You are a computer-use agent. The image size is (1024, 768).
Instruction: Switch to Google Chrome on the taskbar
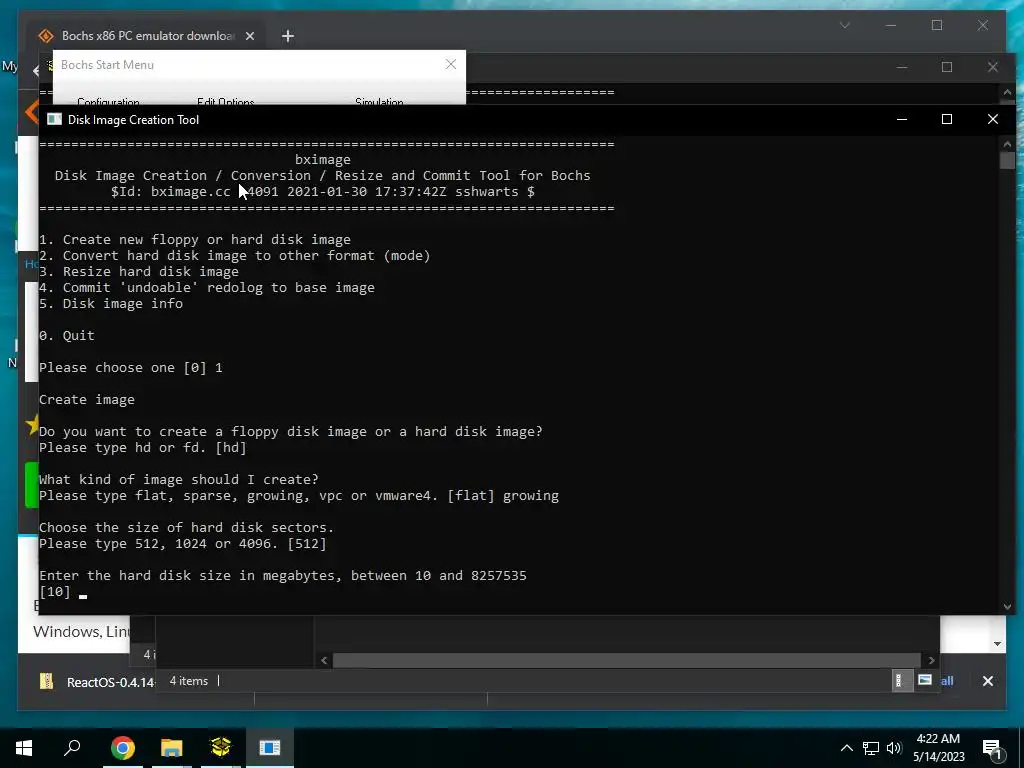click(122, 747)
